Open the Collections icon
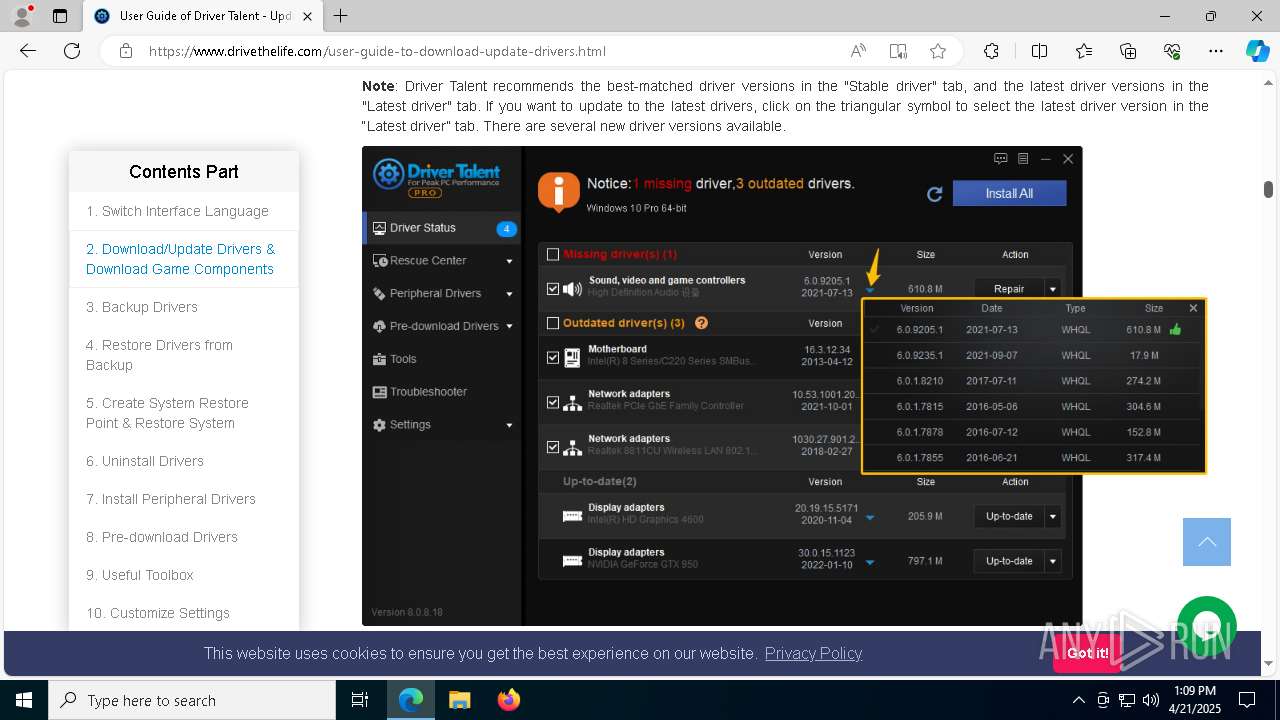 (1128, 51)
